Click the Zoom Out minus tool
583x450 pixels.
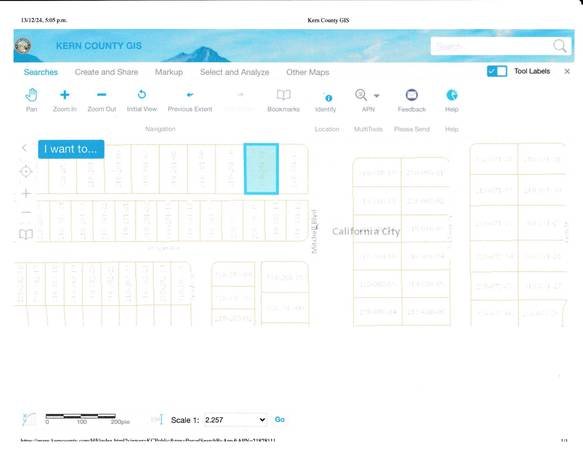(x=102, y=95)
